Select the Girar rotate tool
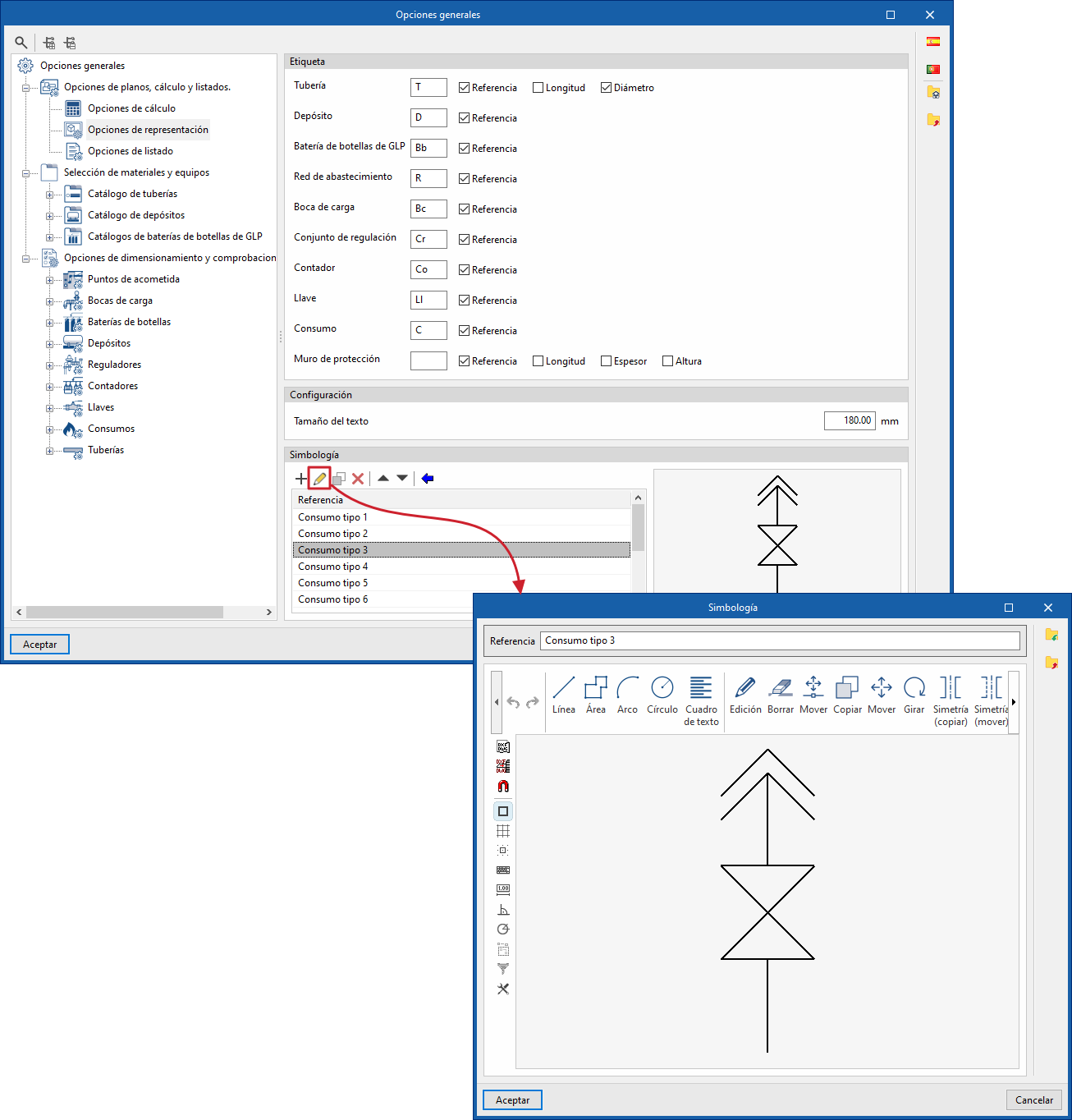The width and height of the screenshot is (1072, 1120). [x=914, y=695]
